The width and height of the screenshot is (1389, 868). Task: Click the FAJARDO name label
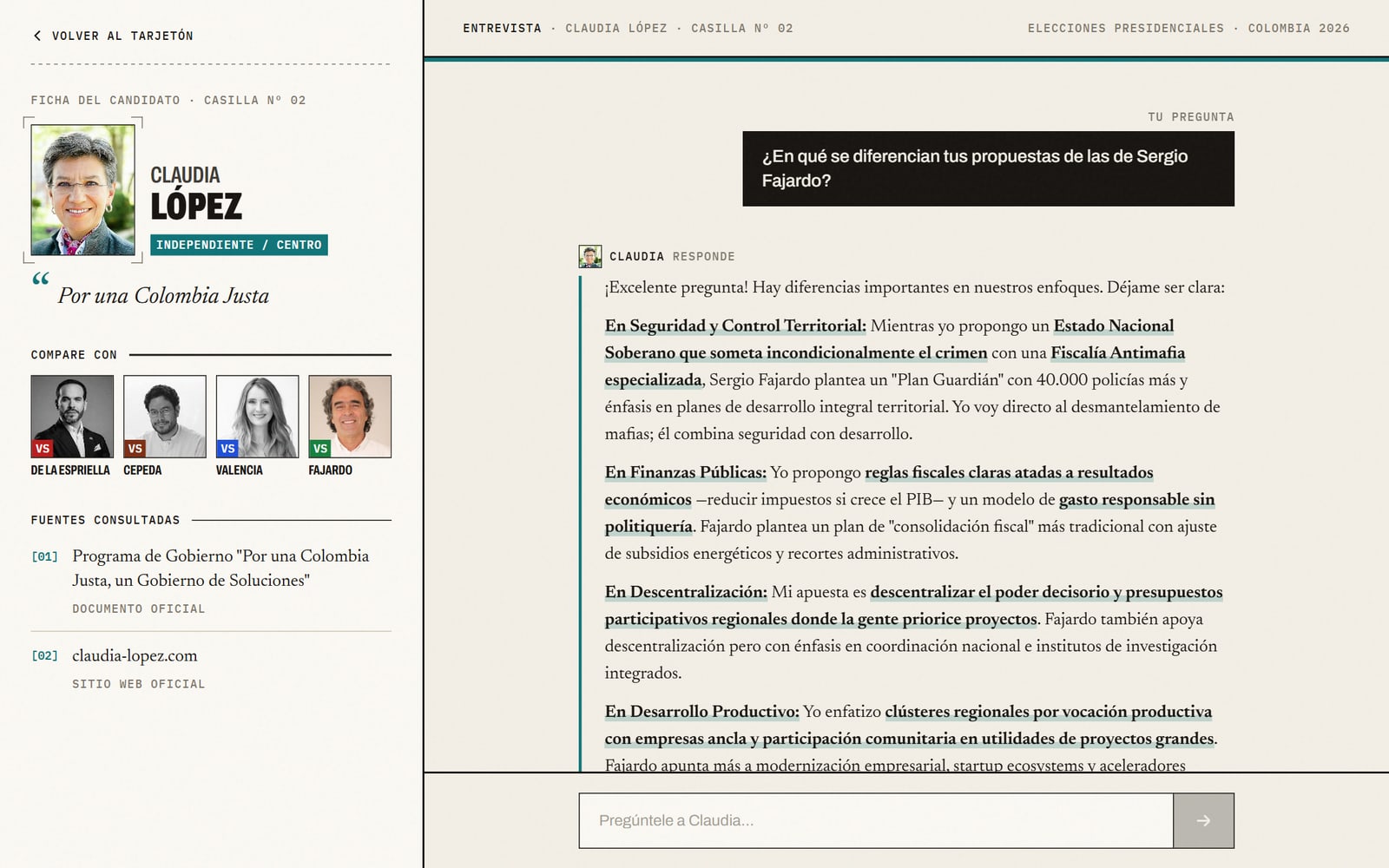(331, 470)
